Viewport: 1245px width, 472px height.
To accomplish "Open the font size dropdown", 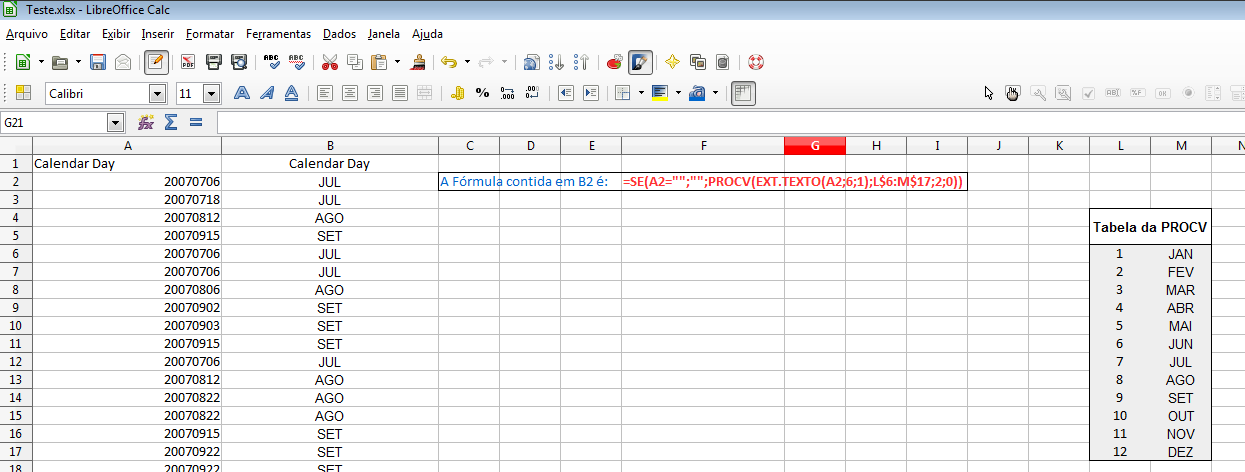I will click(211, 93).
